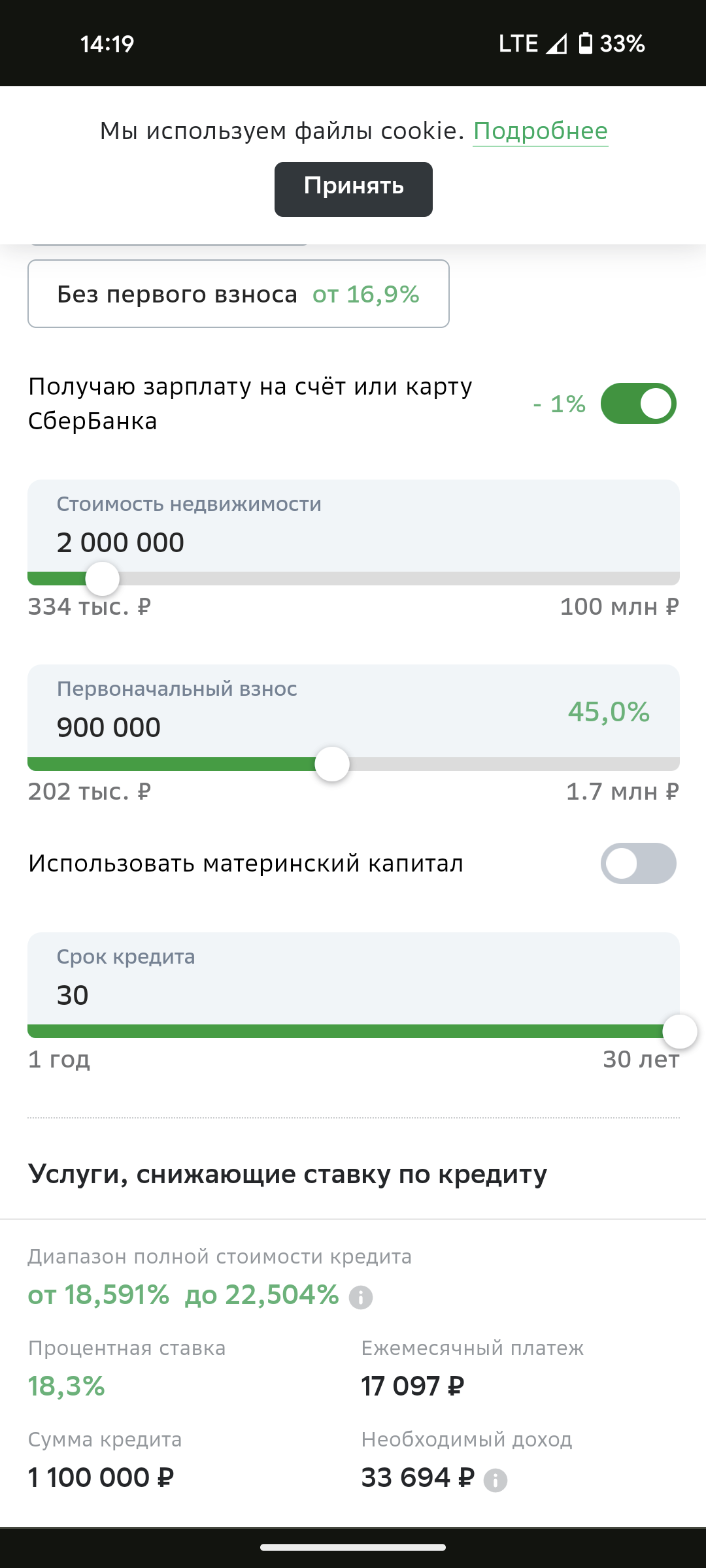Tap the 18,3% interest rate value
706x1568 pixels.
[x=67, y=1386]
